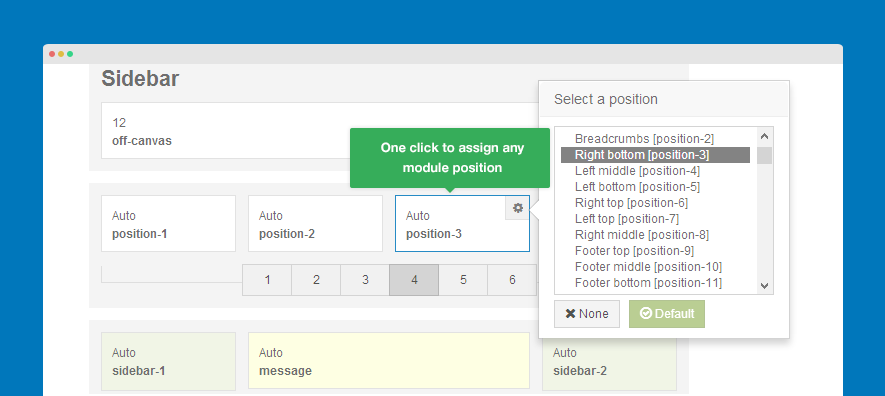Choose Footer top [position-9] entry
885x396 pixels.
(x=634, y=250)
